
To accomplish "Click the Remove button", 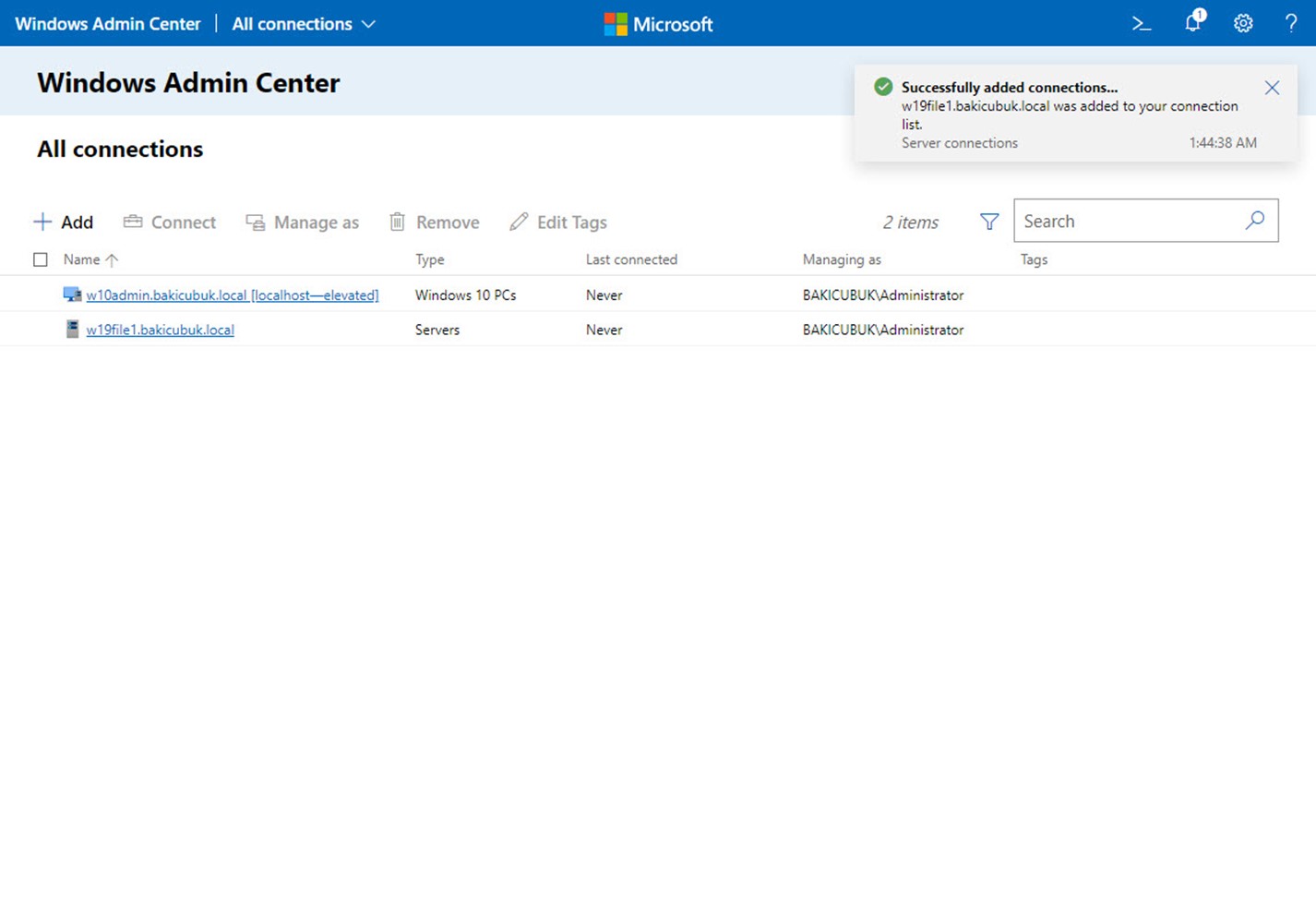I will [x=434, y=222].
